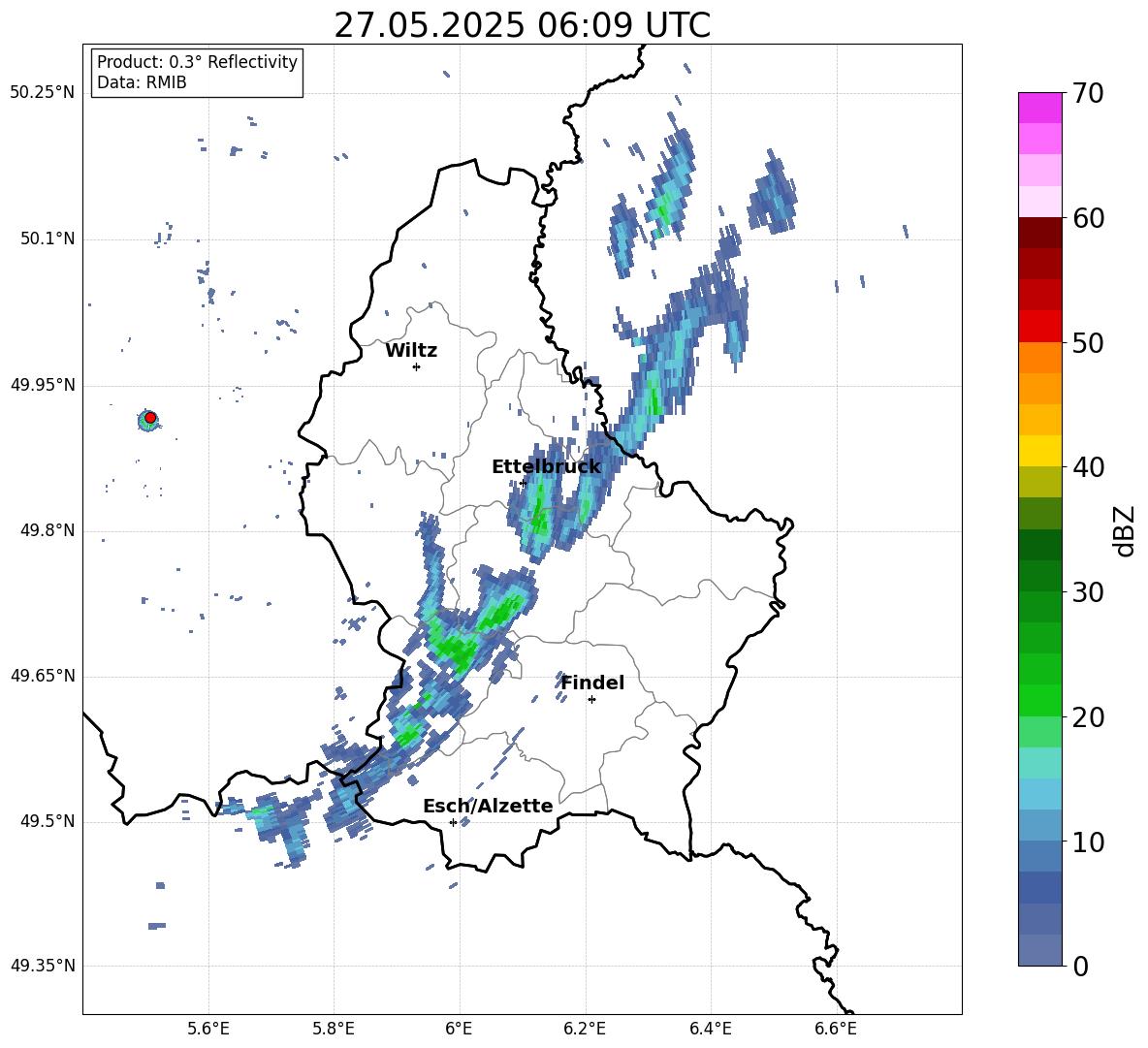Click the 50 tick on the colorbar

(x=1088, y=342)
